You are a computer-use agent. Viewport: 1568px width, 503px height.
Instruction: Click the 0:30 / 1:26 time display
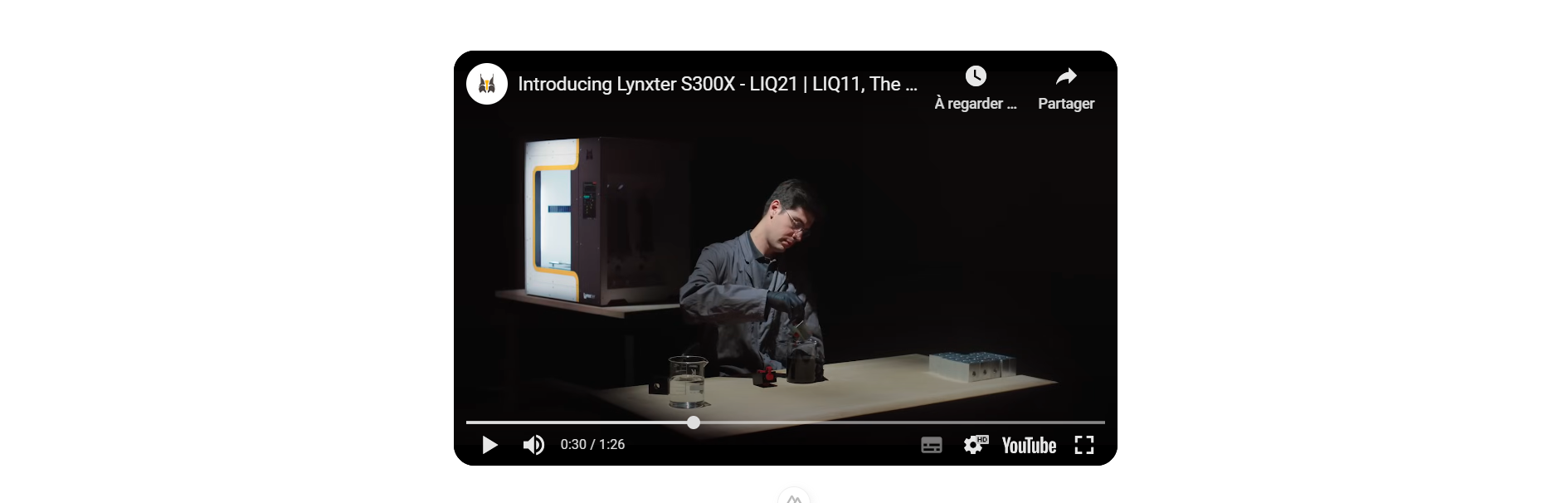coord(592,445)
